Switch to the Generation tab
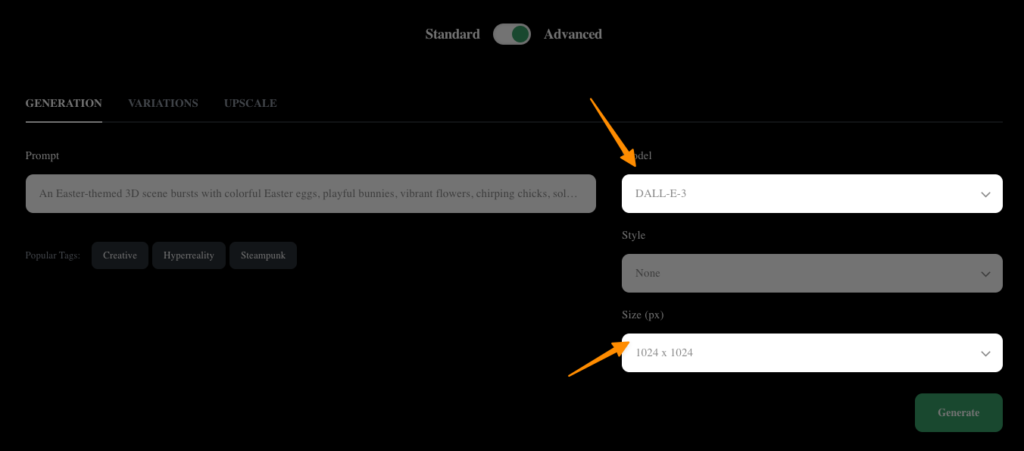Screen dimensions: 1024x451 (63, 103)
